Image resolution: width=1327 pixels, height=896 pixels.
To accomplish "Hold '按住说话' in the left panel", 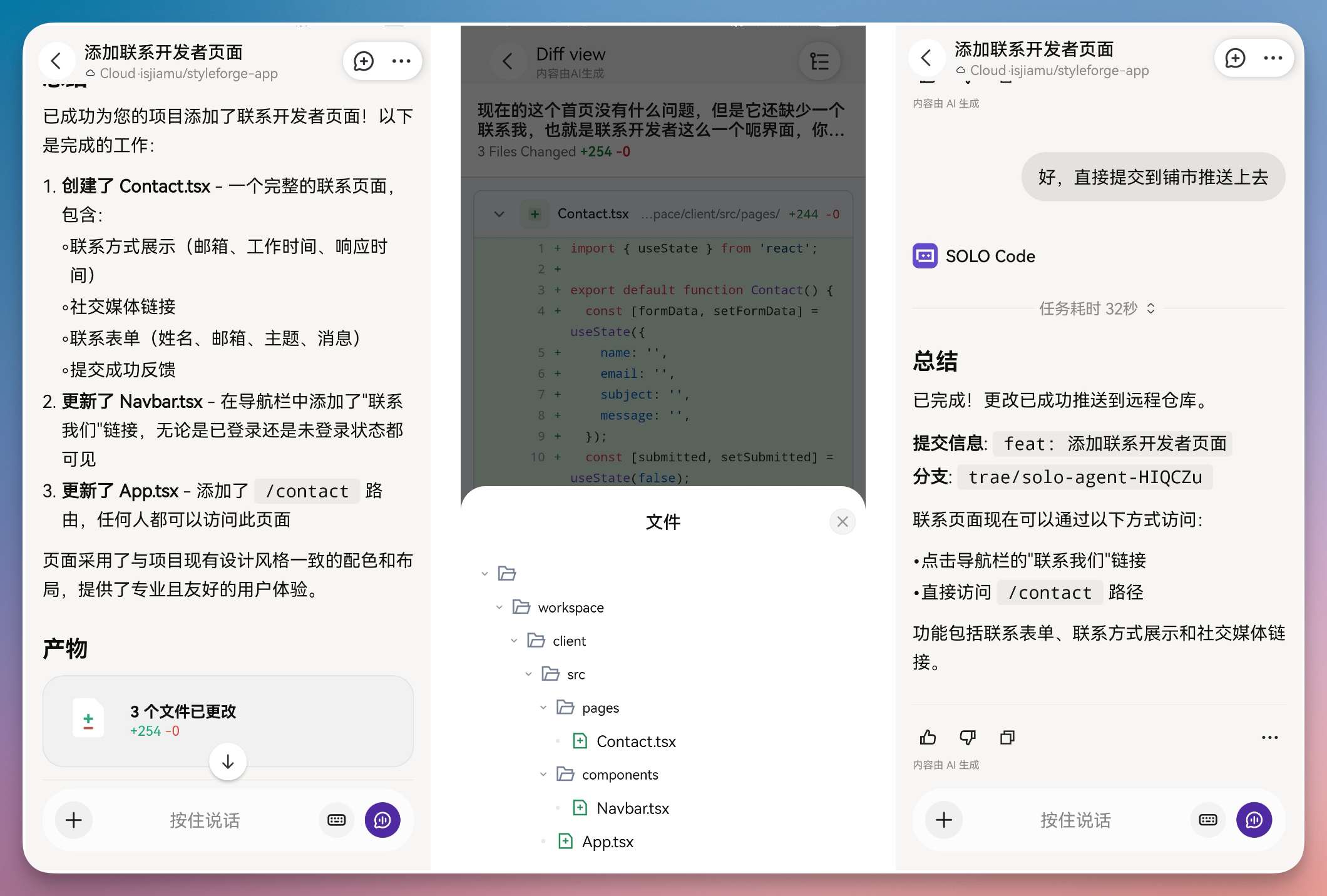I will click(205, 820).
